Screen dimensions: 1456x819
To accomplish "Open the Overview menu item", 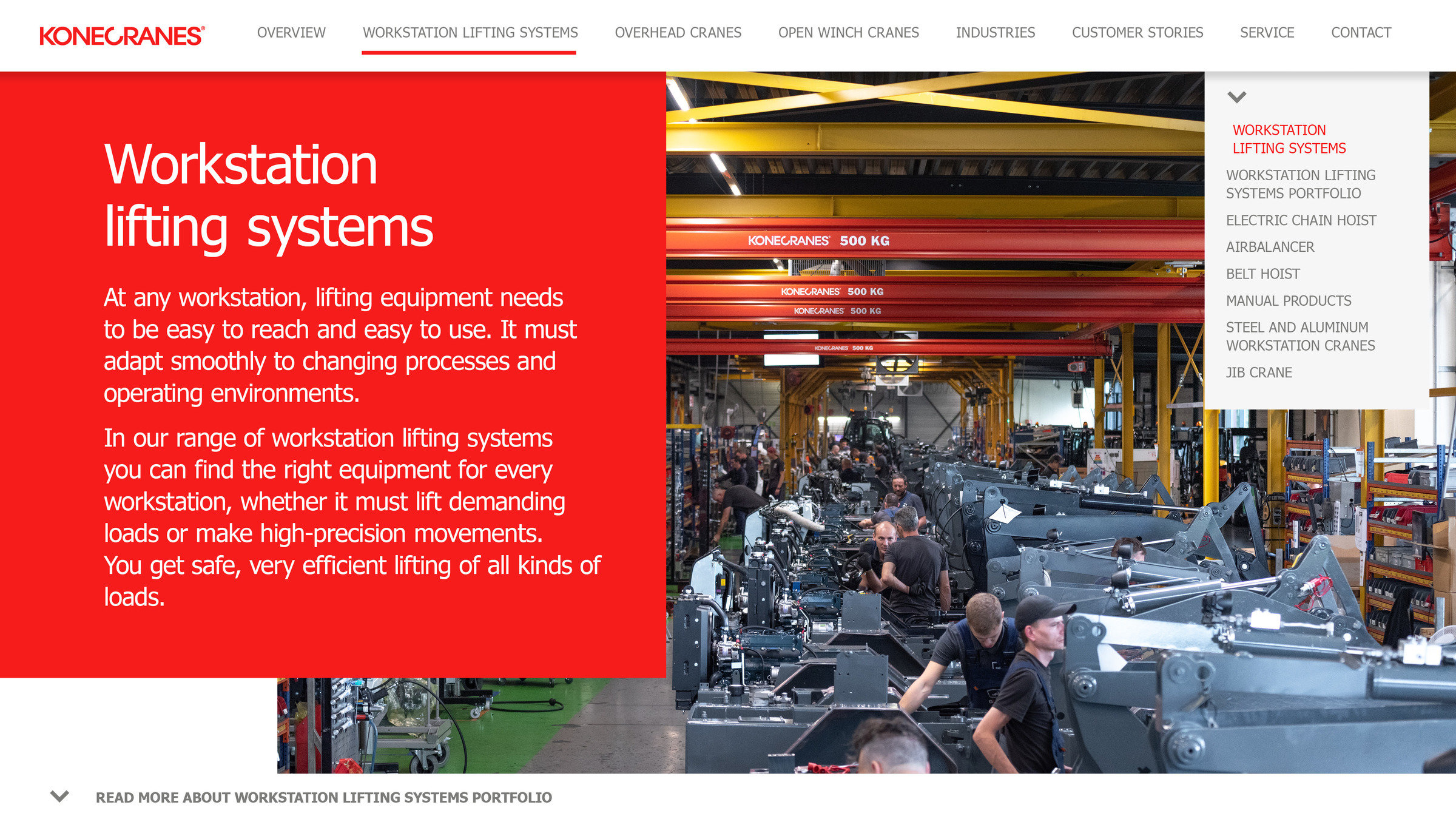I will click(x=291, y=33).
